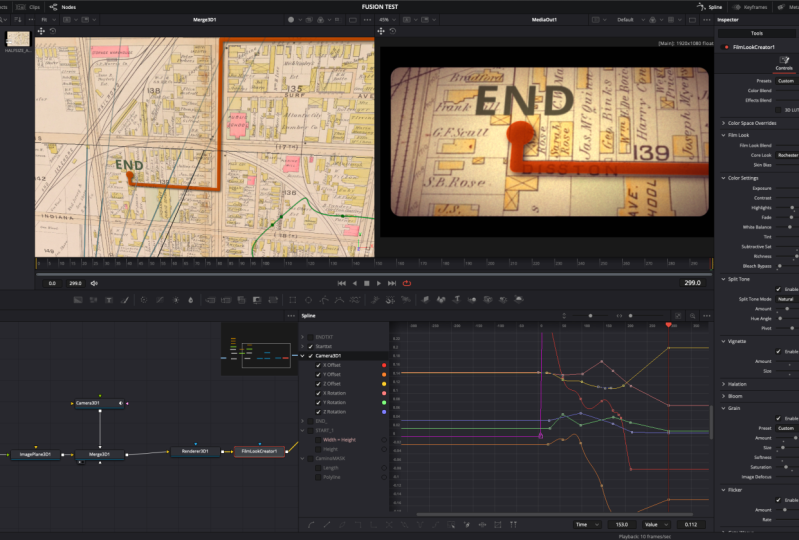The height and width of the screenshot is (540, 799).
Task: Add a Rectangle mask from the toolbar
Action: tap(292, 300)
